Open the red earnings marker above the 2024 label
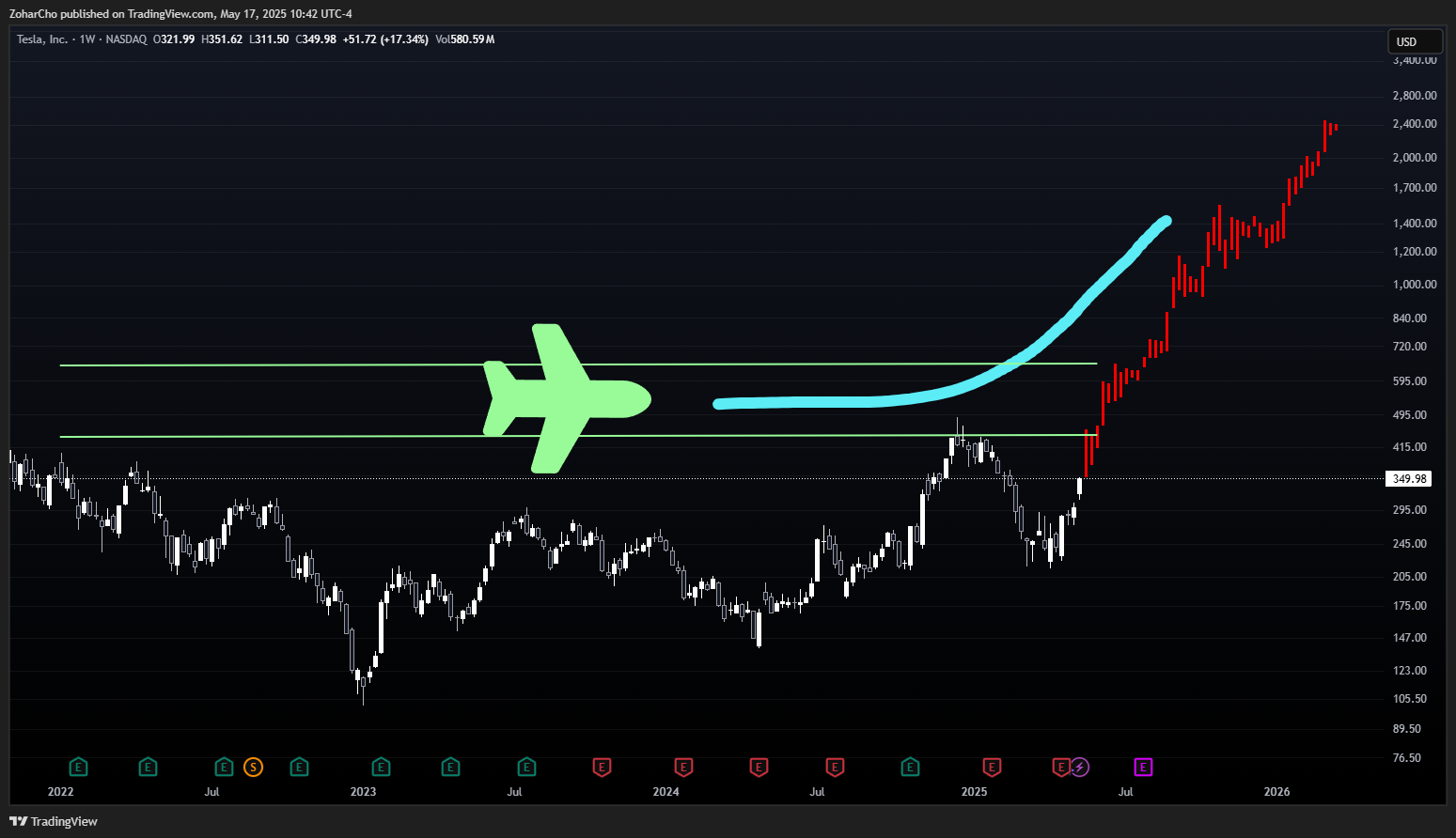The height and width of the screenshot is (838, 1456). (683, 768)
